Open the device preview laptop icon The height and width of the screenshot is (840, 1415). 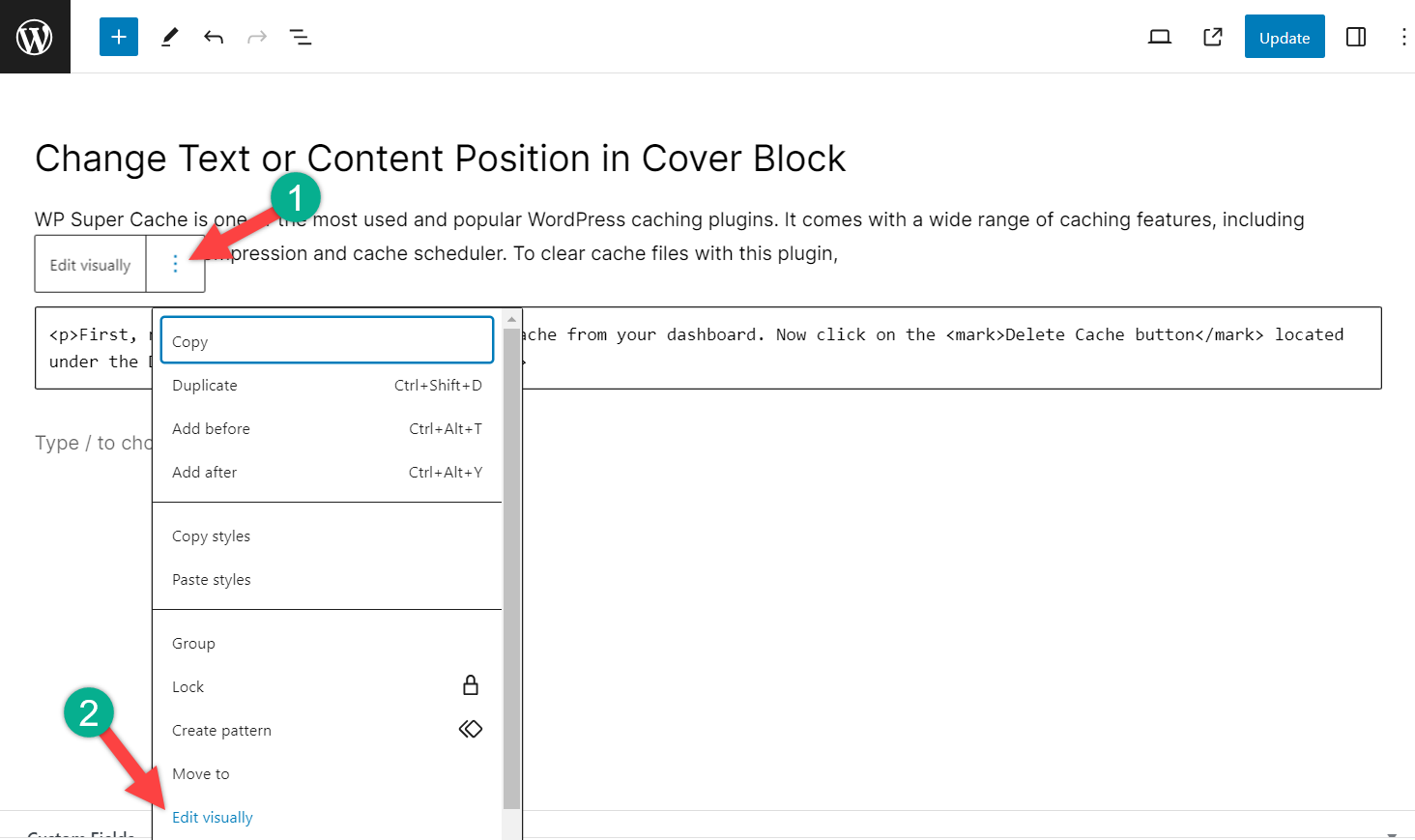point(1160,37)
